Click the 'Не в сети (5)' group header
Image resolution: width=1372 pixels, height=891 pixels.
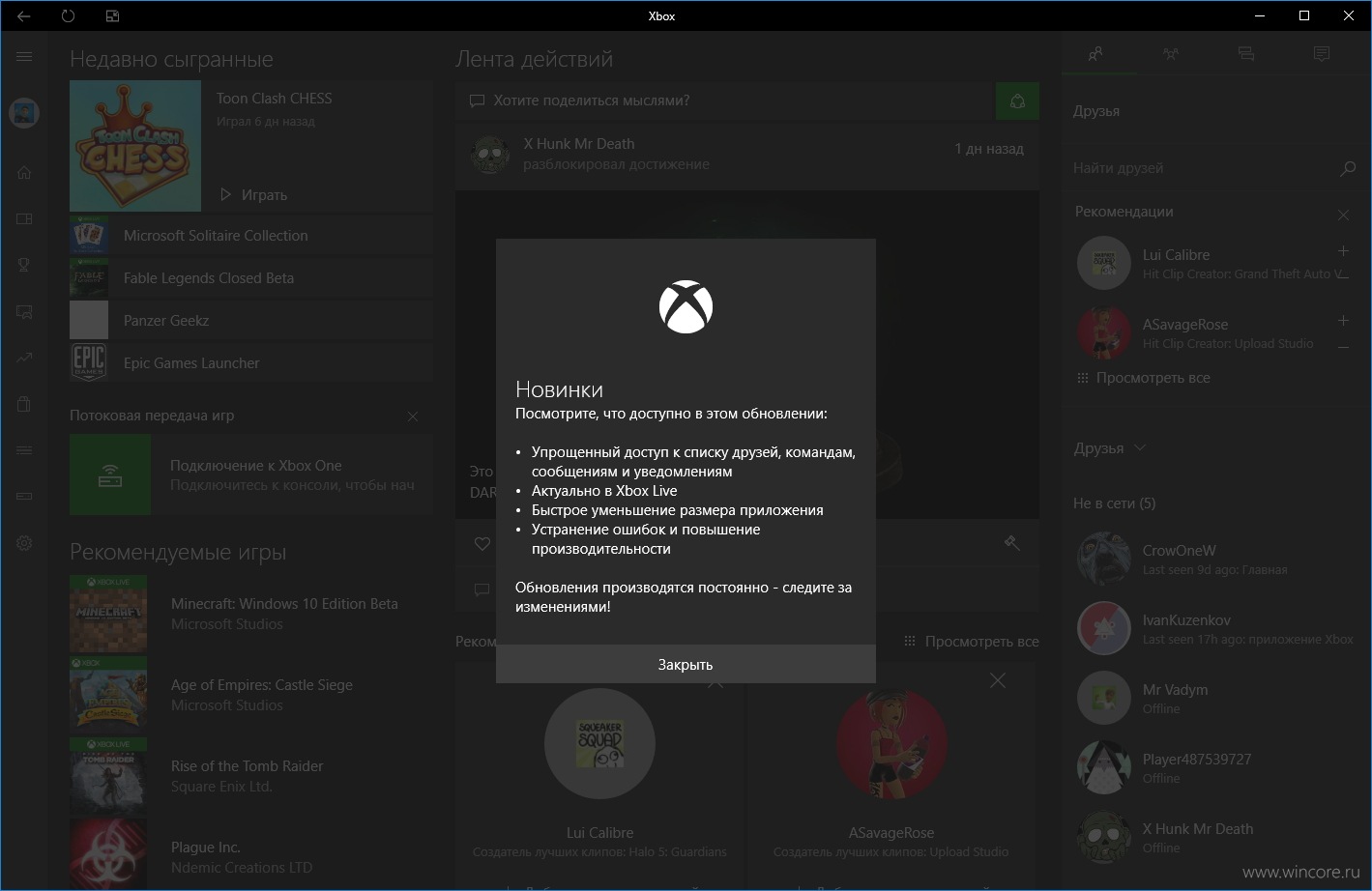click(x=1114, y=503)
